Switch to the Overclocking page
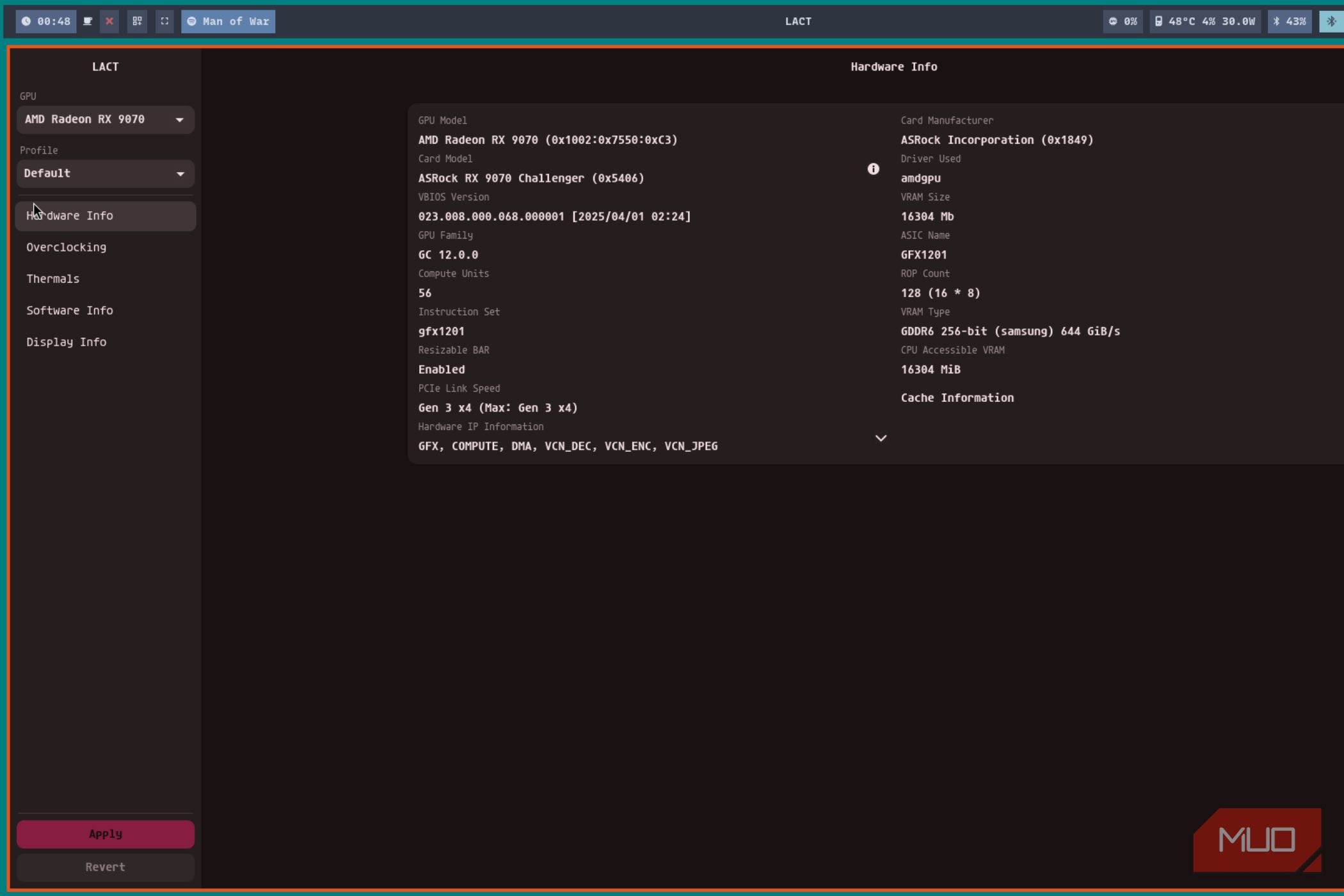This screenshot has width=1344, height=896. [106, 247]
